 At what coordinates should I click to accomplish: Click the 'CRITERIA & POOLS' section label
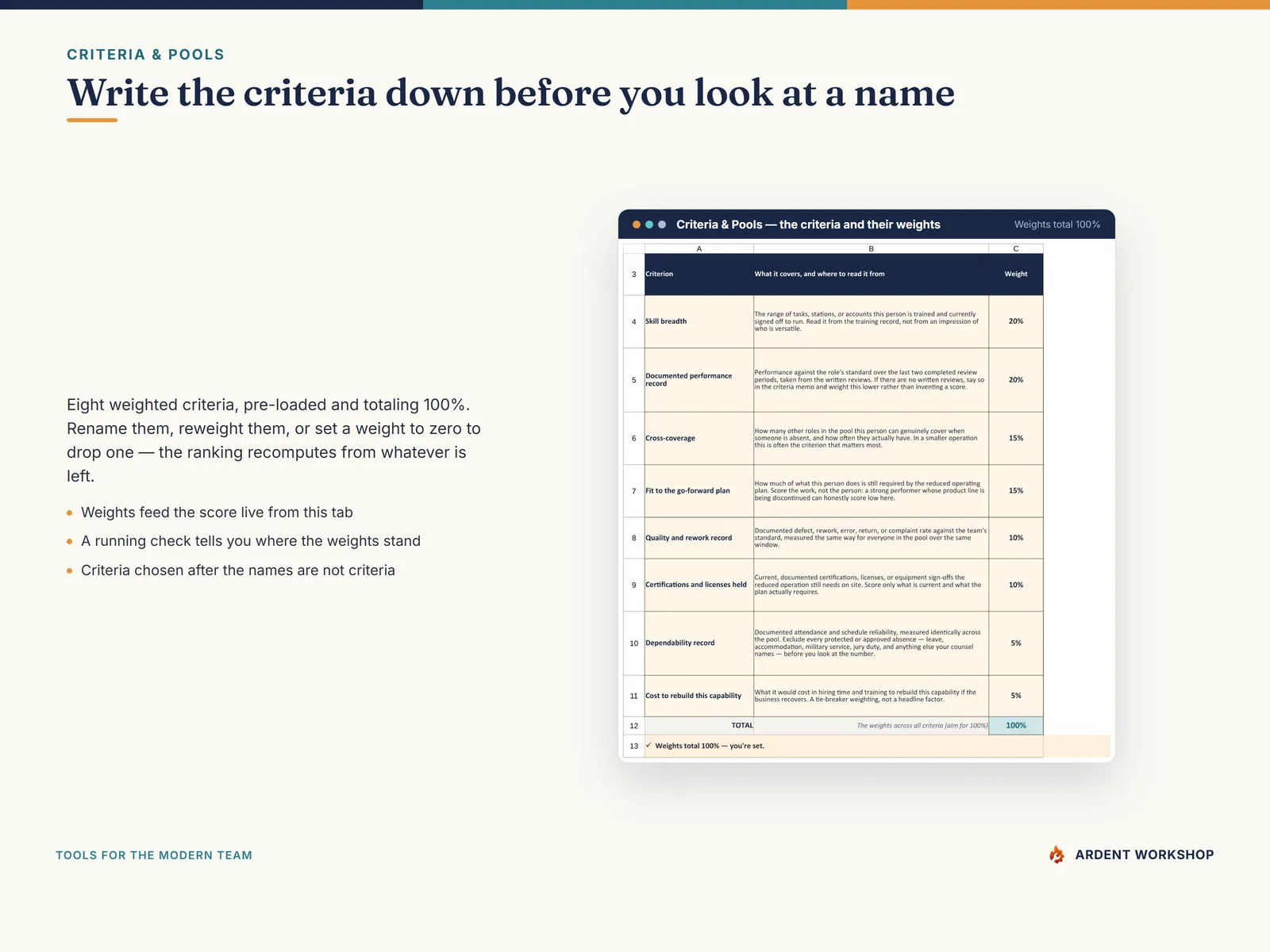point(146,55)
